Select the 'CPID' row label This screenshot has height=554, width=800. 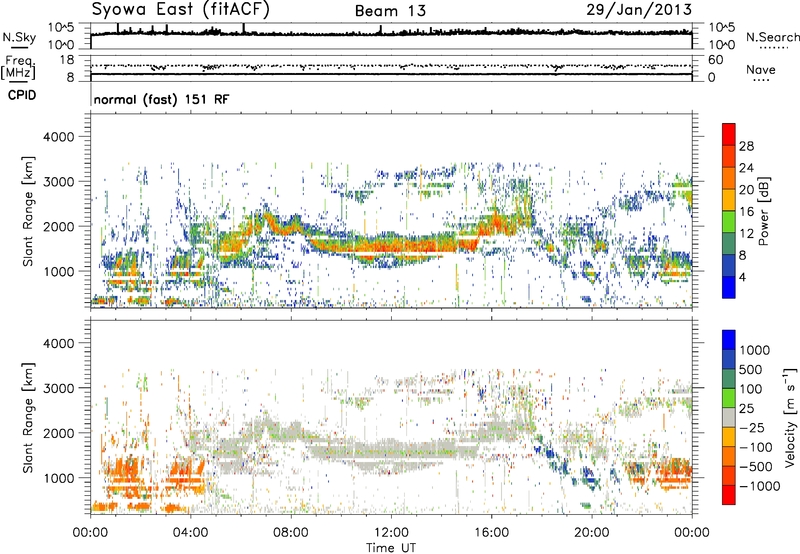pos(22,95)
